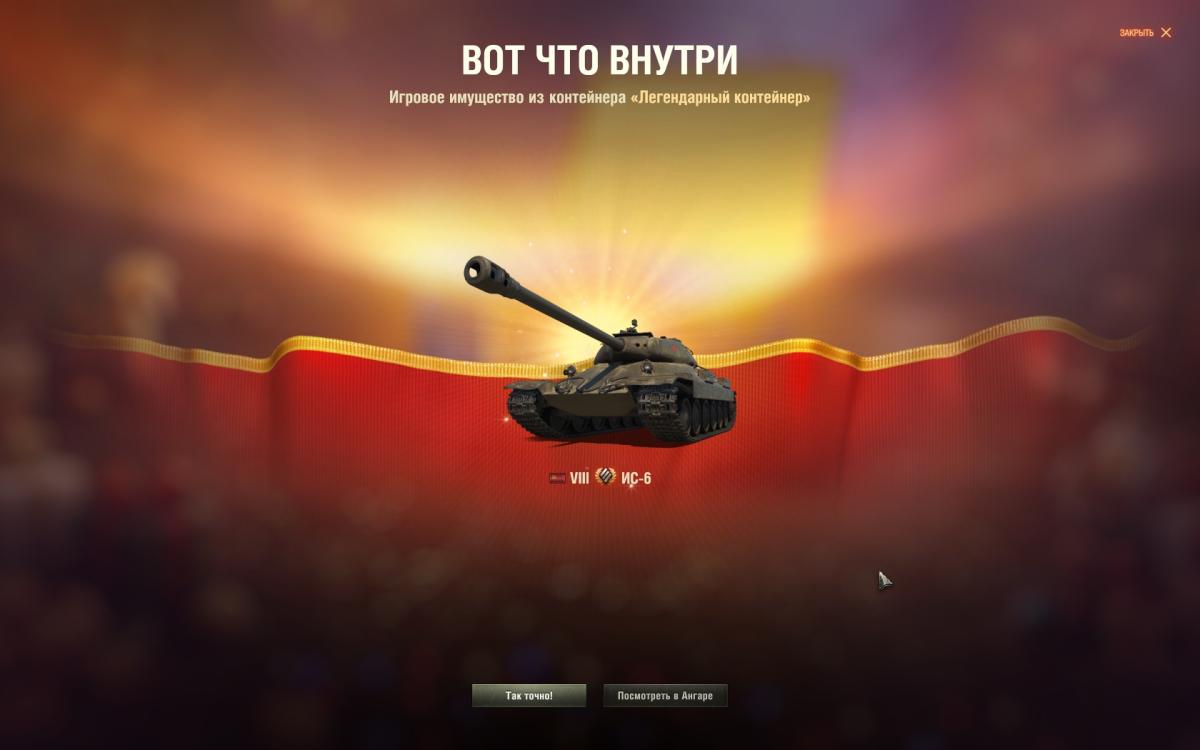
Task: Click the Закрыть text label
Action: pos(1136,33)
